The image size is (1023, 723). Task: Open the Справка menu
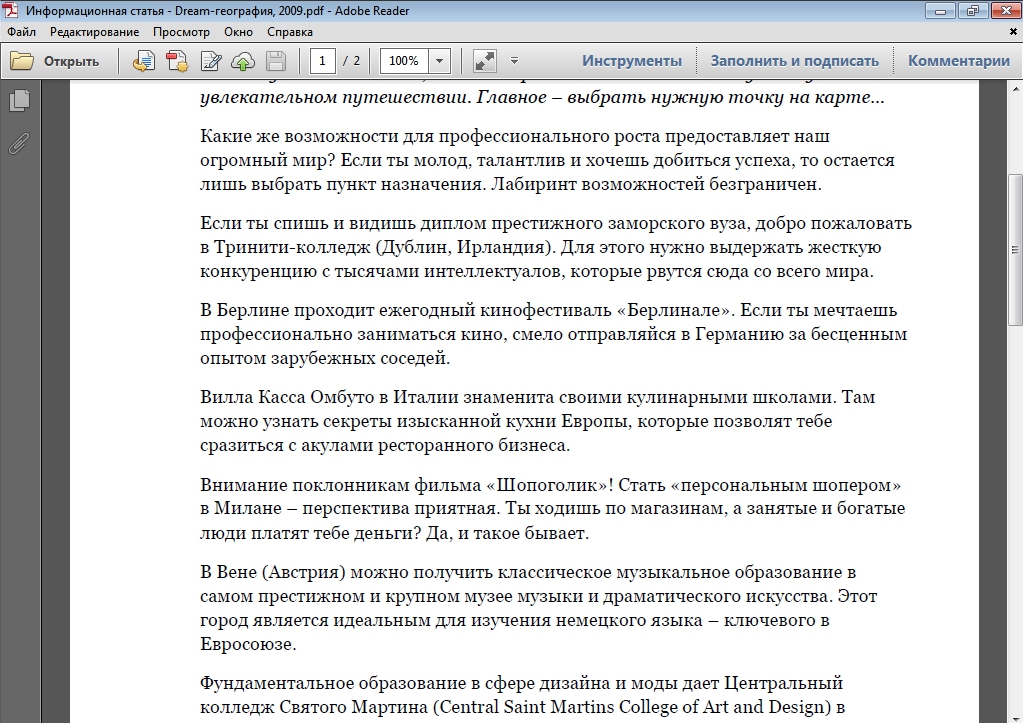[x=290, y=32]
